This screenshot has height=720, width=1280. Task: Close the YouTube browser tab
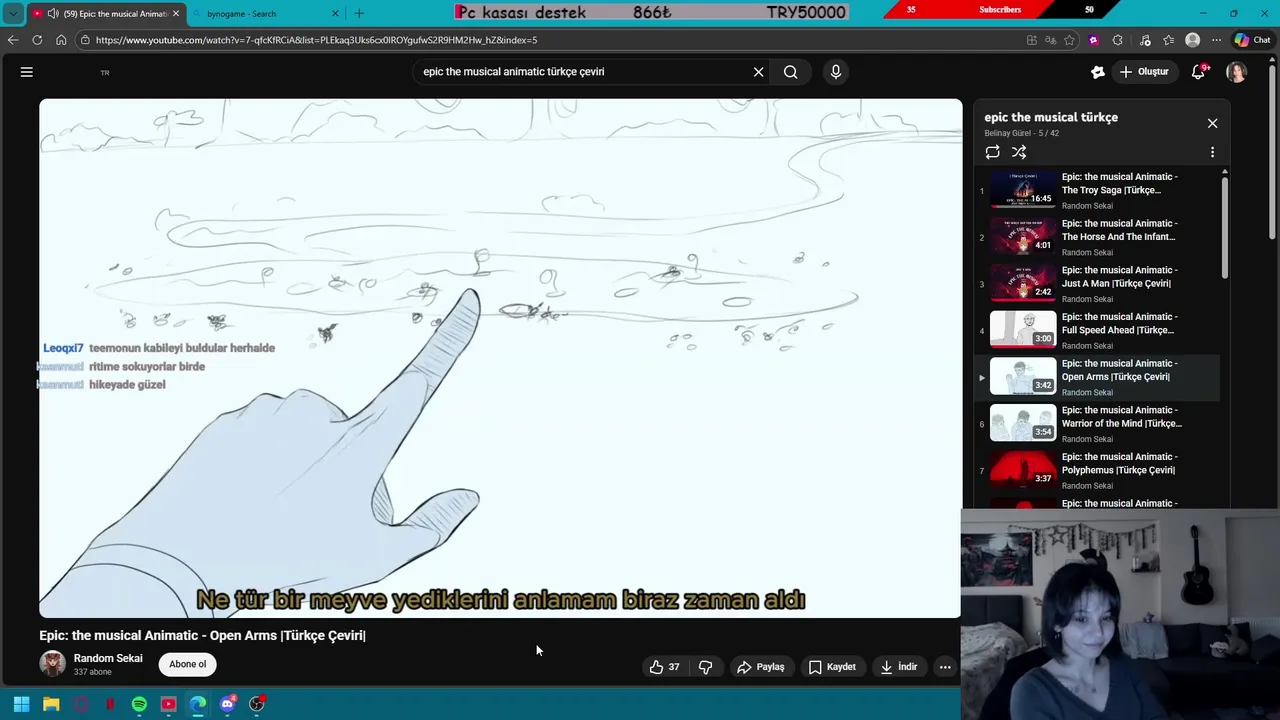click(176, 13)
